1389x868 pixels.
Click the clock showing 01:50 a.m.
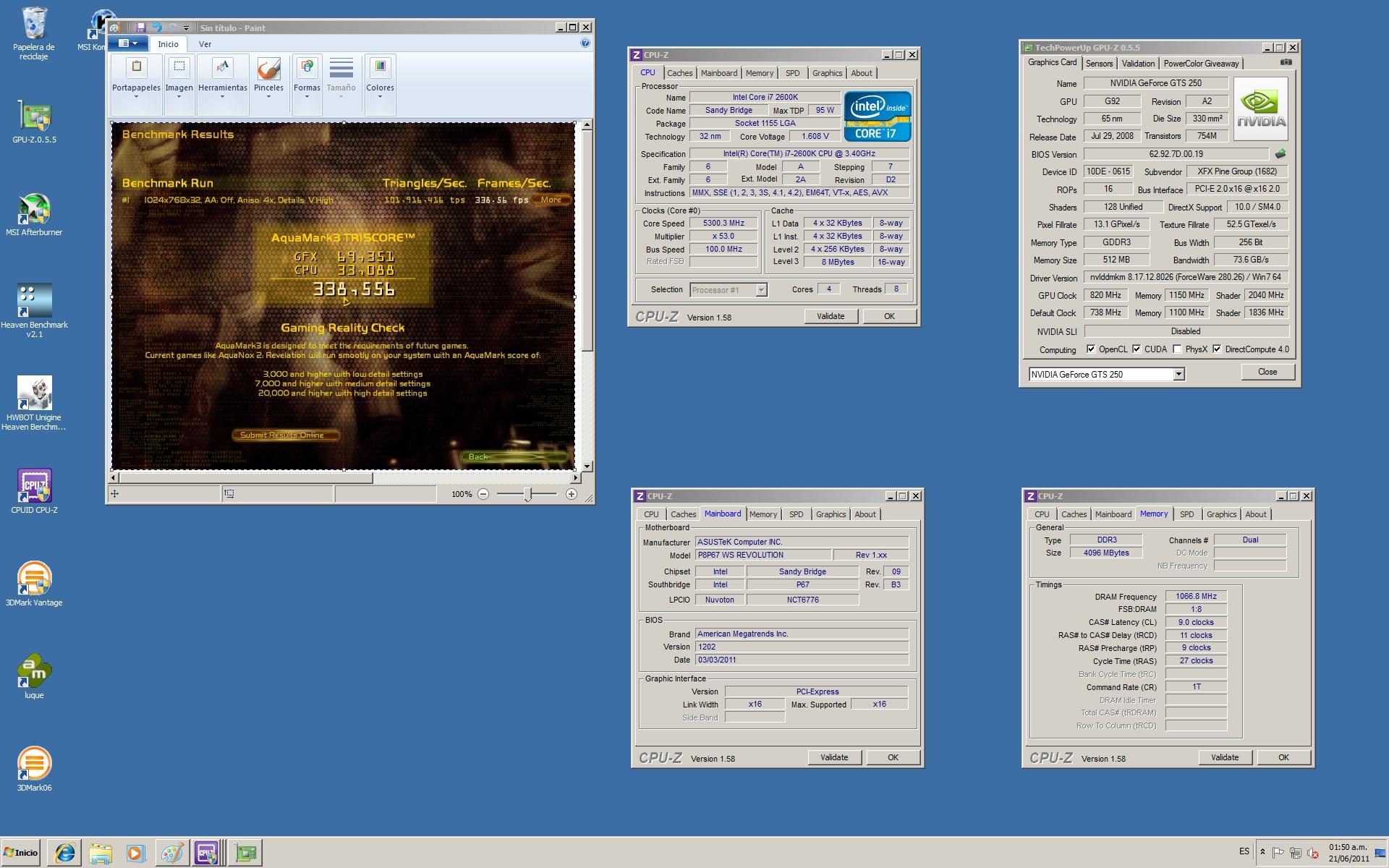coord(1348,853)
